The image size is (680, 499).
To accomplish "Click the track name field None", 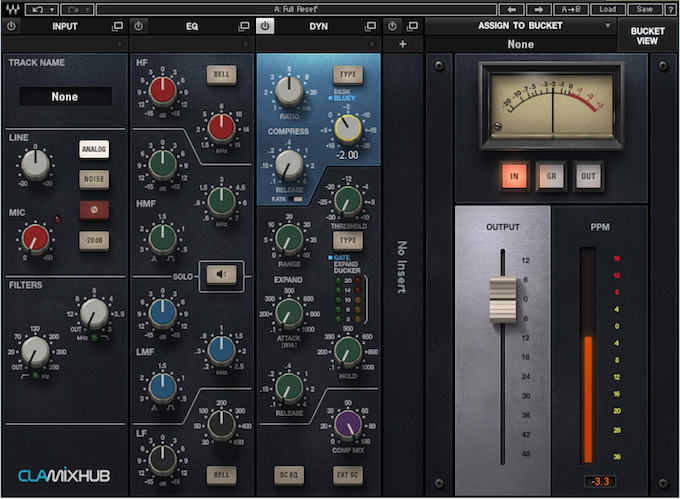I will point(65,96).
